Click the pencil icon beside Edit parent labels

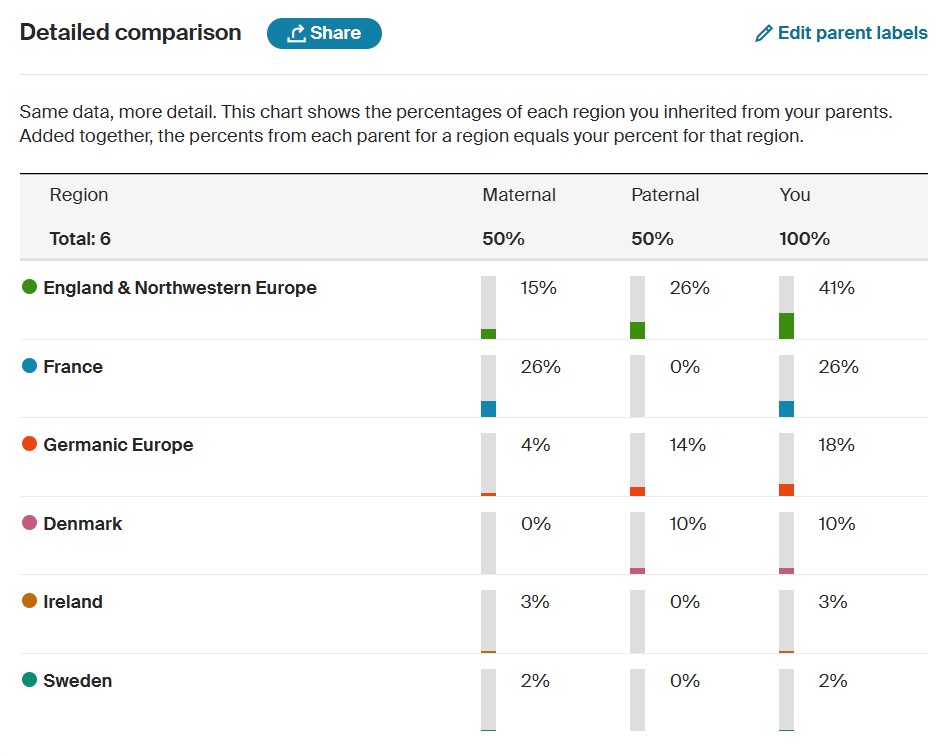tap(764, 34)
